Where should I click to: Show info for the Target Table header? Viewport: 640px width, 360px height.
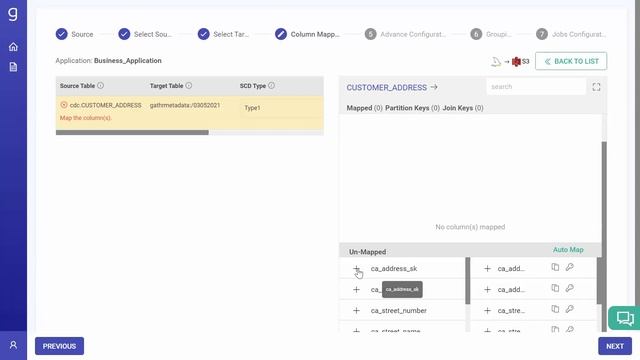(189, 86)
